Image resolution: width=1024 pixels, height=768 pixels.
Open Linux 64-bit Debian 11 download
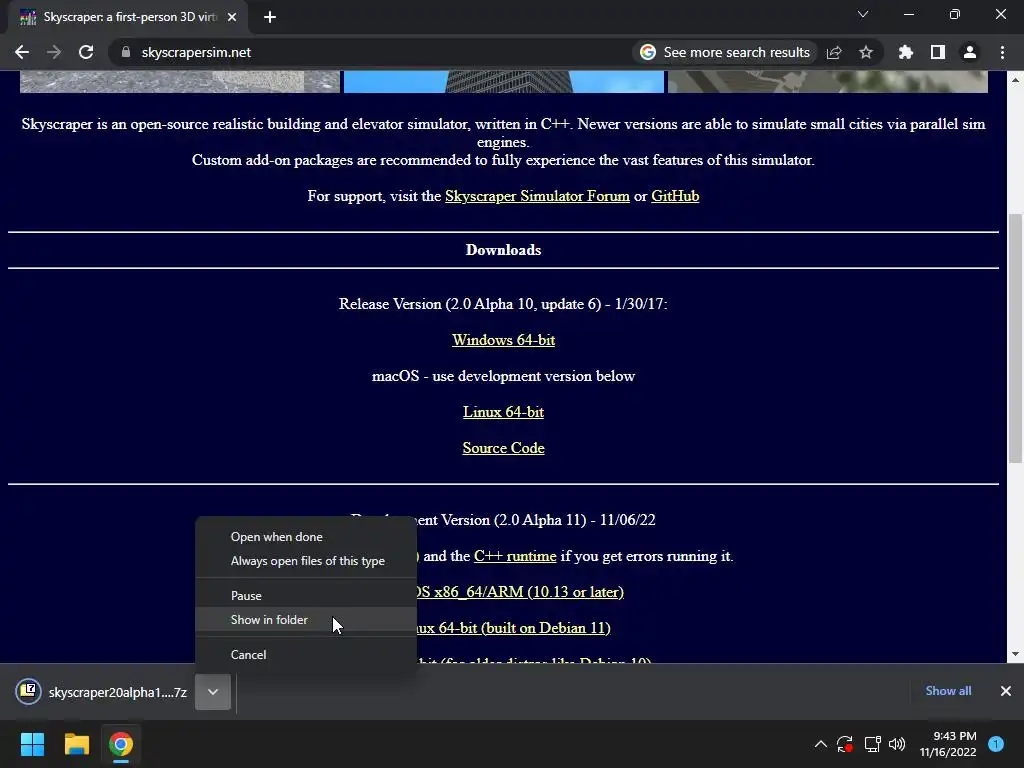click(514, 628)
